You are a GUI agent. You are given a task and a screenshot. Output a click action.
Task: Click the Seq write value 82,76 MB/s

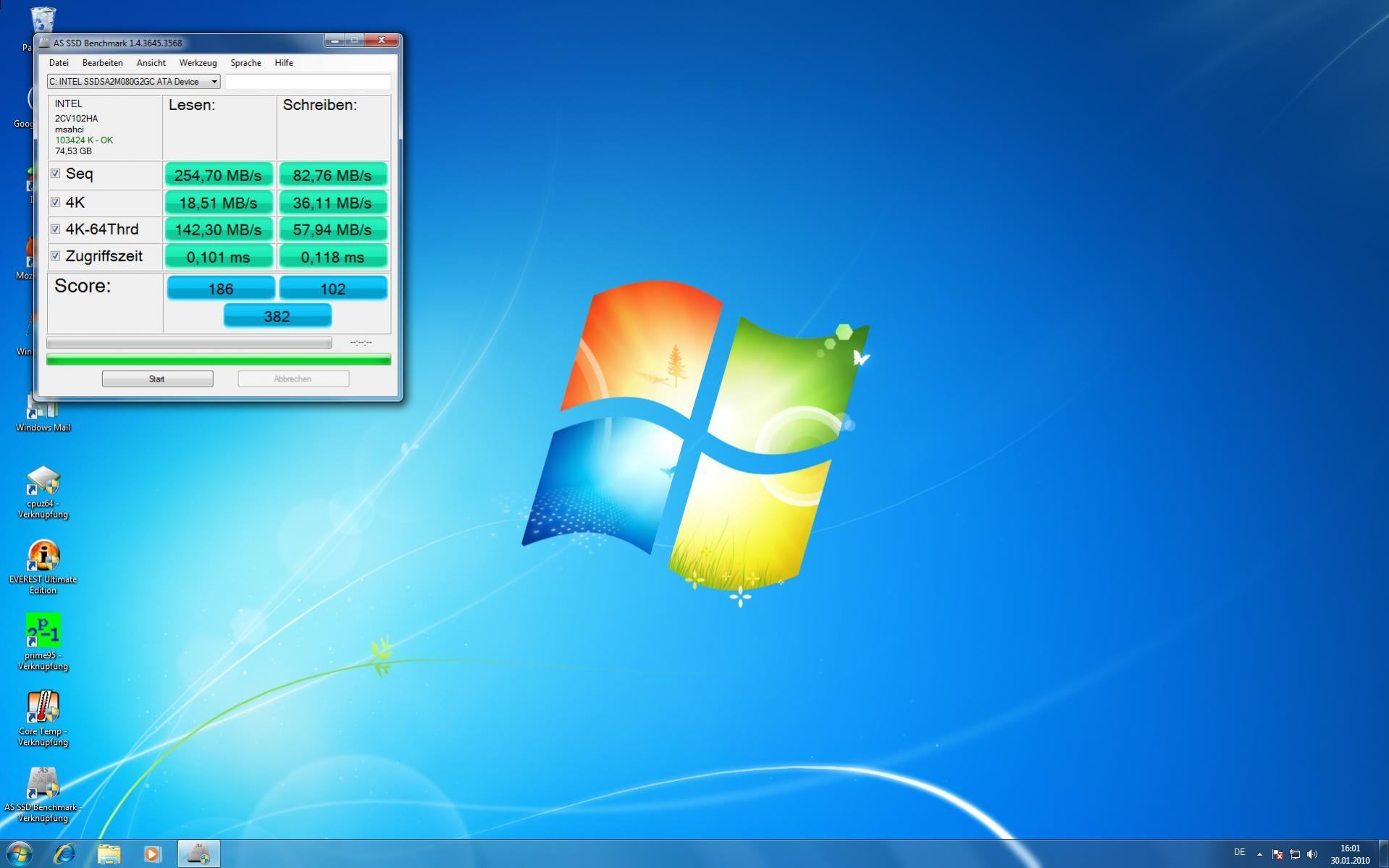(x=332, y=175)
